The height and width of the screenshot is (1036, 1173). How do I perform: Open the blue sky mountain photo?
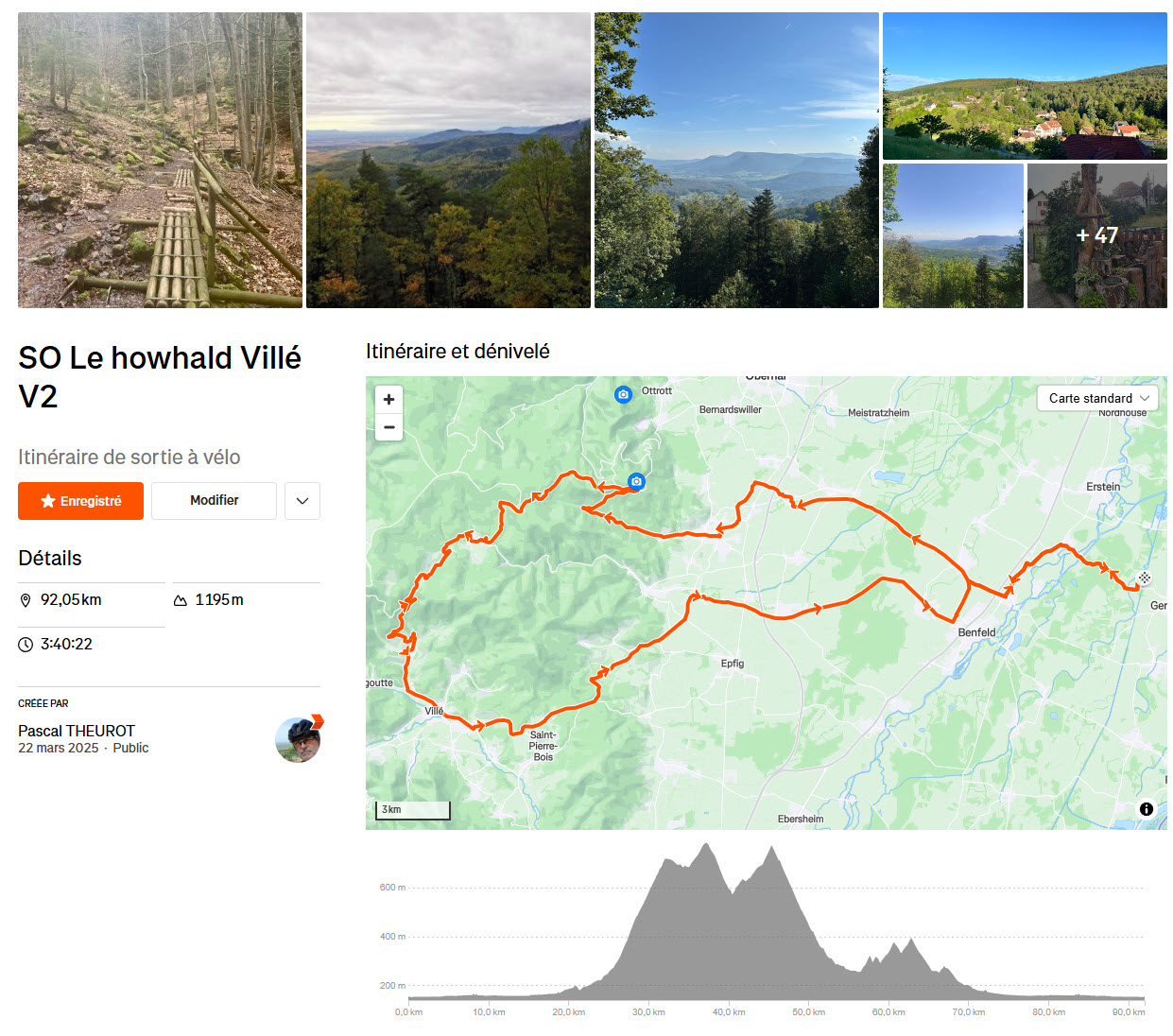coord(736,160)
